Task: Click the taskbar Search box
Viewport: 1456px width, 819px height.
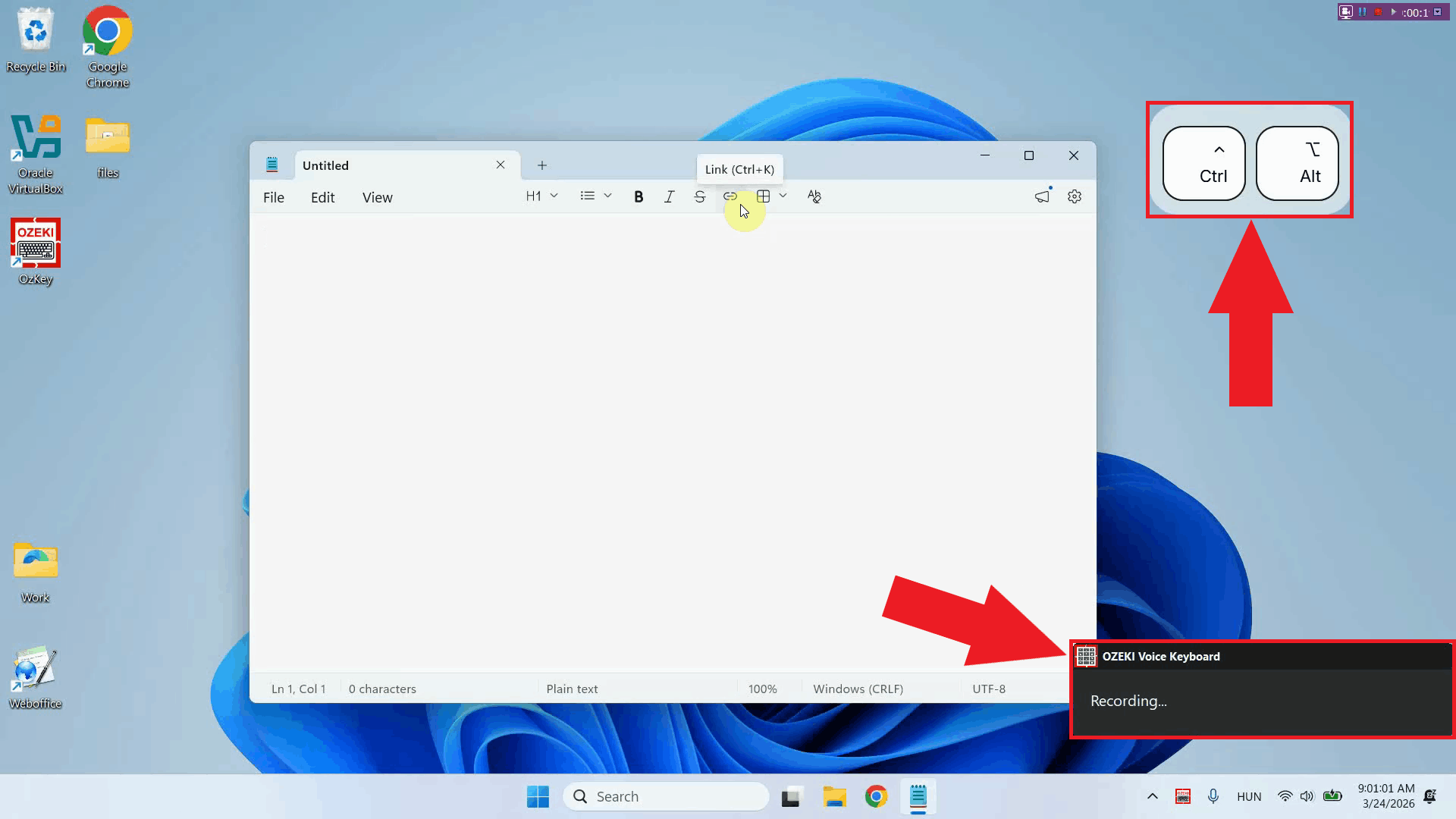Action: coord(666,796)
